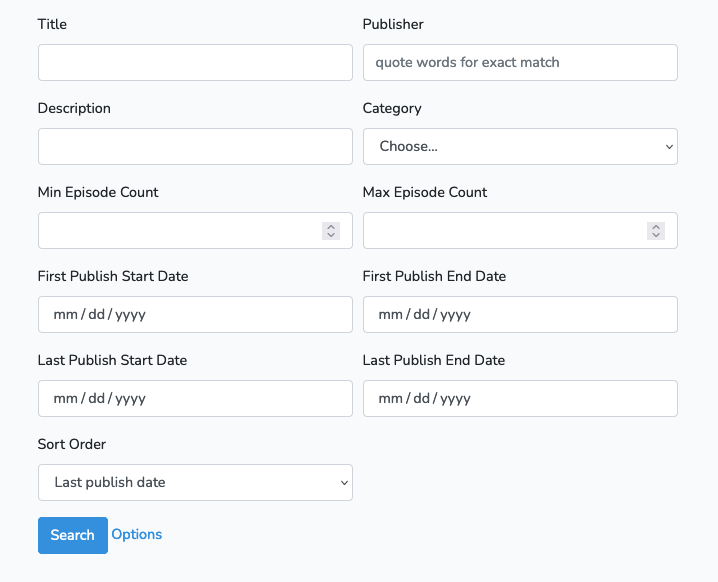This screenshot has width=718, height=582.
Task: Select the Min Episode Count field
Action: coord(196,231)
